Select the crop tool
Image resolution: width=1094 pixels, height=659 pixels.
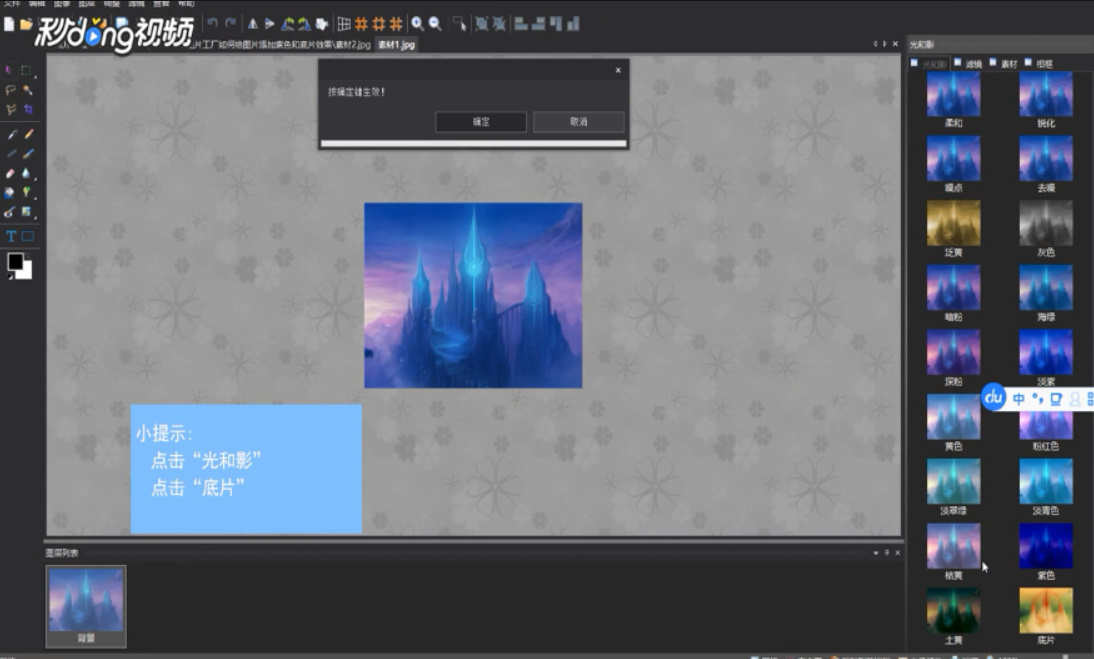28,109
